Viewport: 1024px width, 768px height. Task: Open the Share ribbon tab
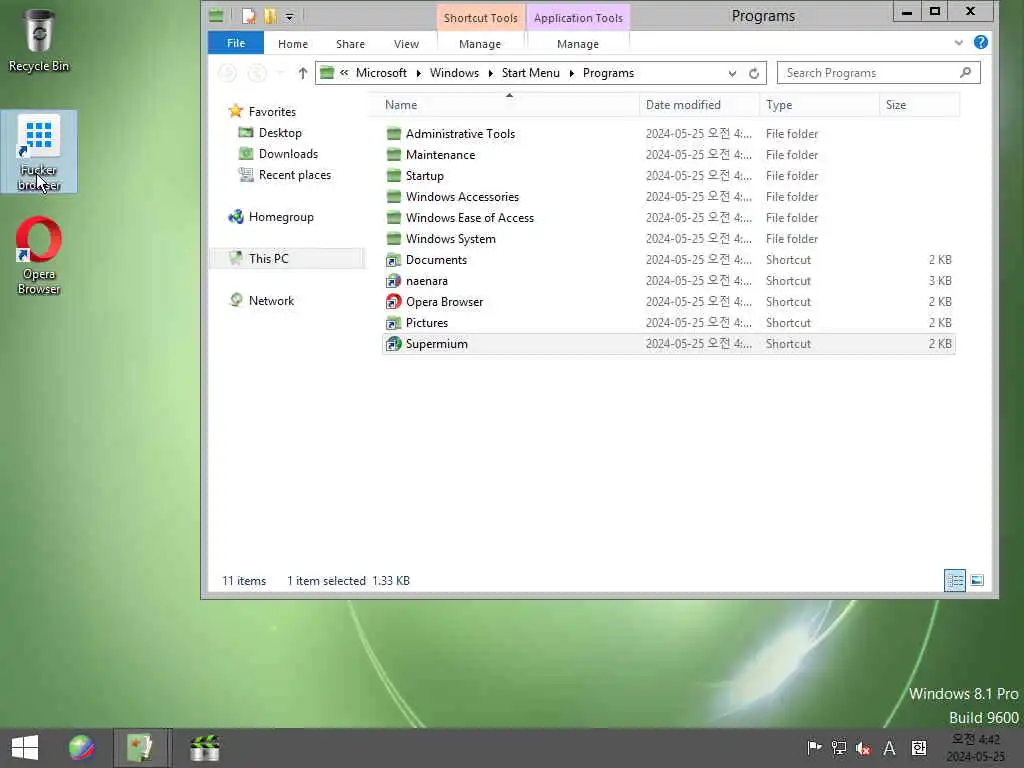tap(350, 44)
